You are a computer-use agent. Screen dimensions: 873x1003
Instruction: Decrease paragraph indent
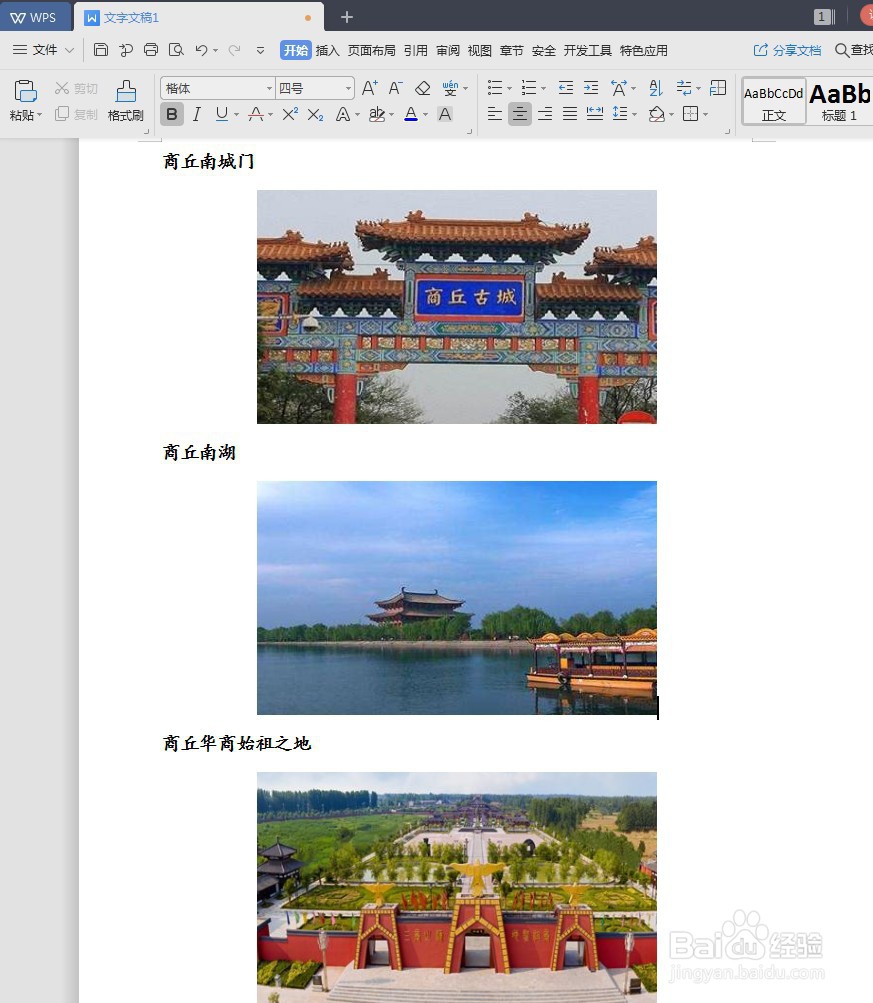pyautogui.click(x=565, y=88)
